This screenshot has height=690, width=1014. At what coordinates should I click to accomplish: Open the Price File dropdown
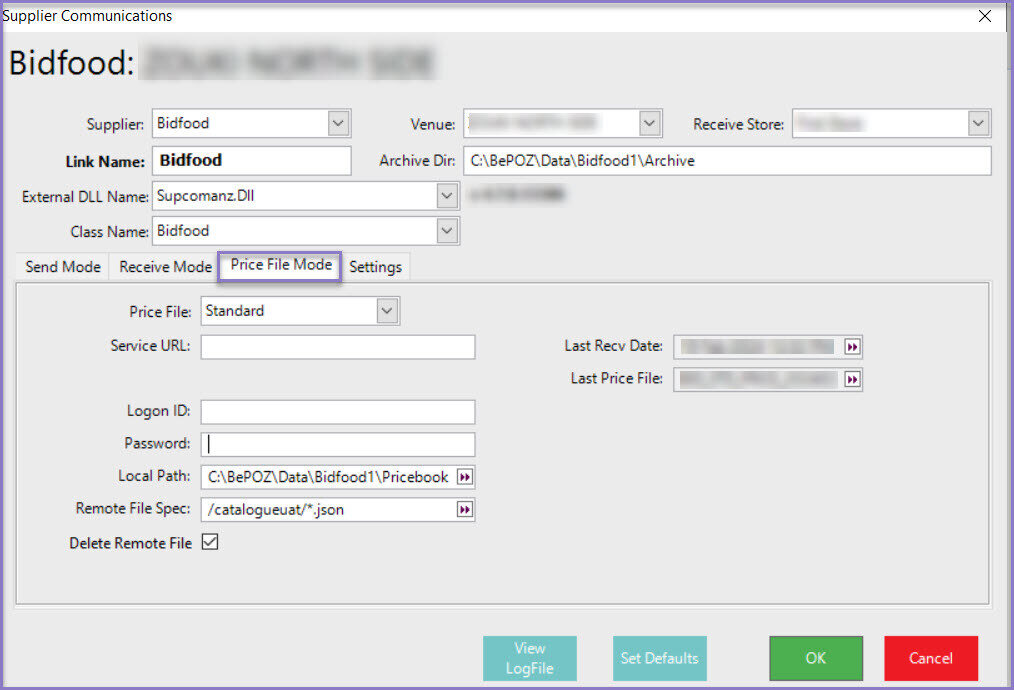pyautogui.click(x=387, y=311)
